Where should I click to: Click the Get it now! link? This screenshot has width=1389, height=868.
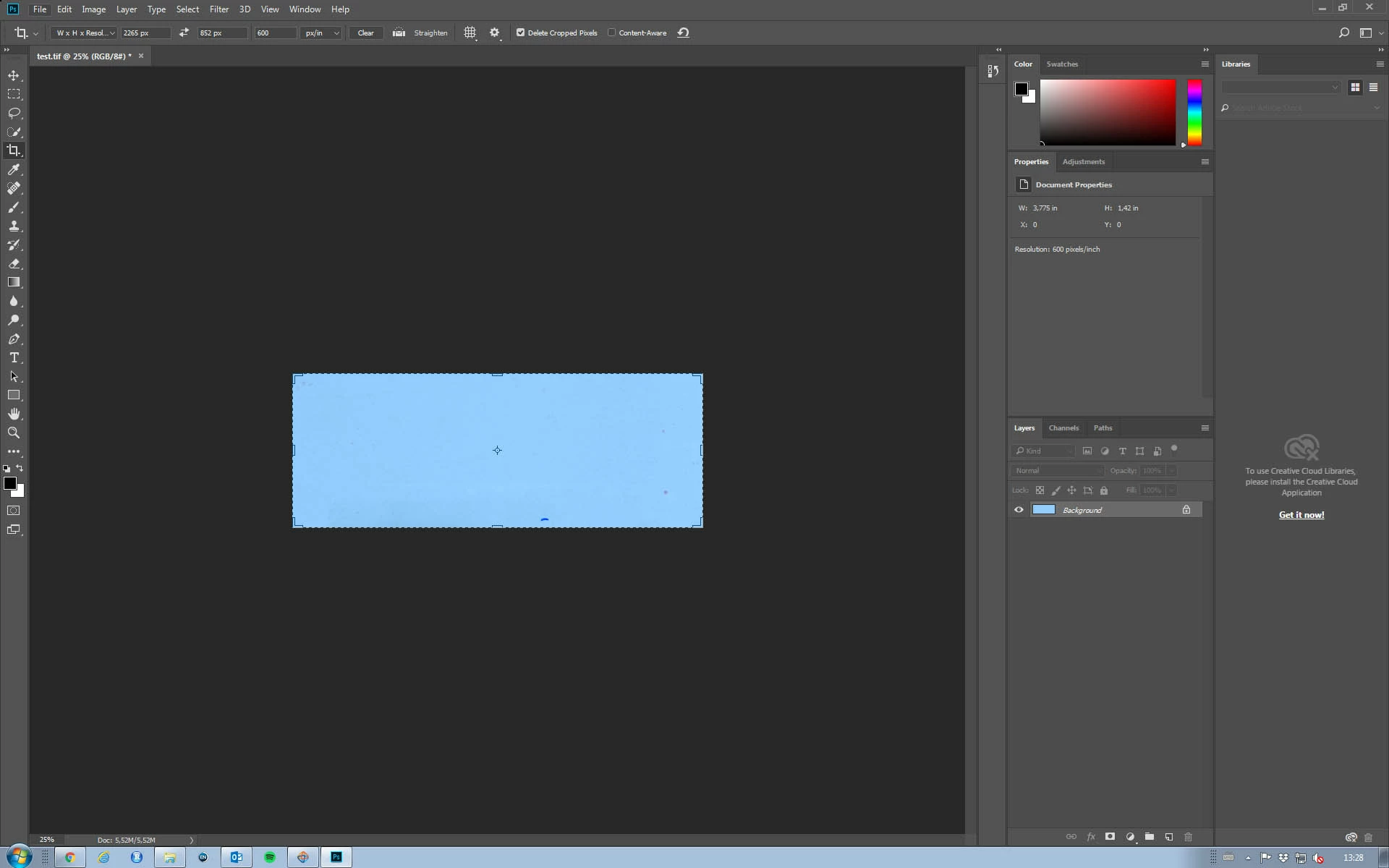point(1301,514)
